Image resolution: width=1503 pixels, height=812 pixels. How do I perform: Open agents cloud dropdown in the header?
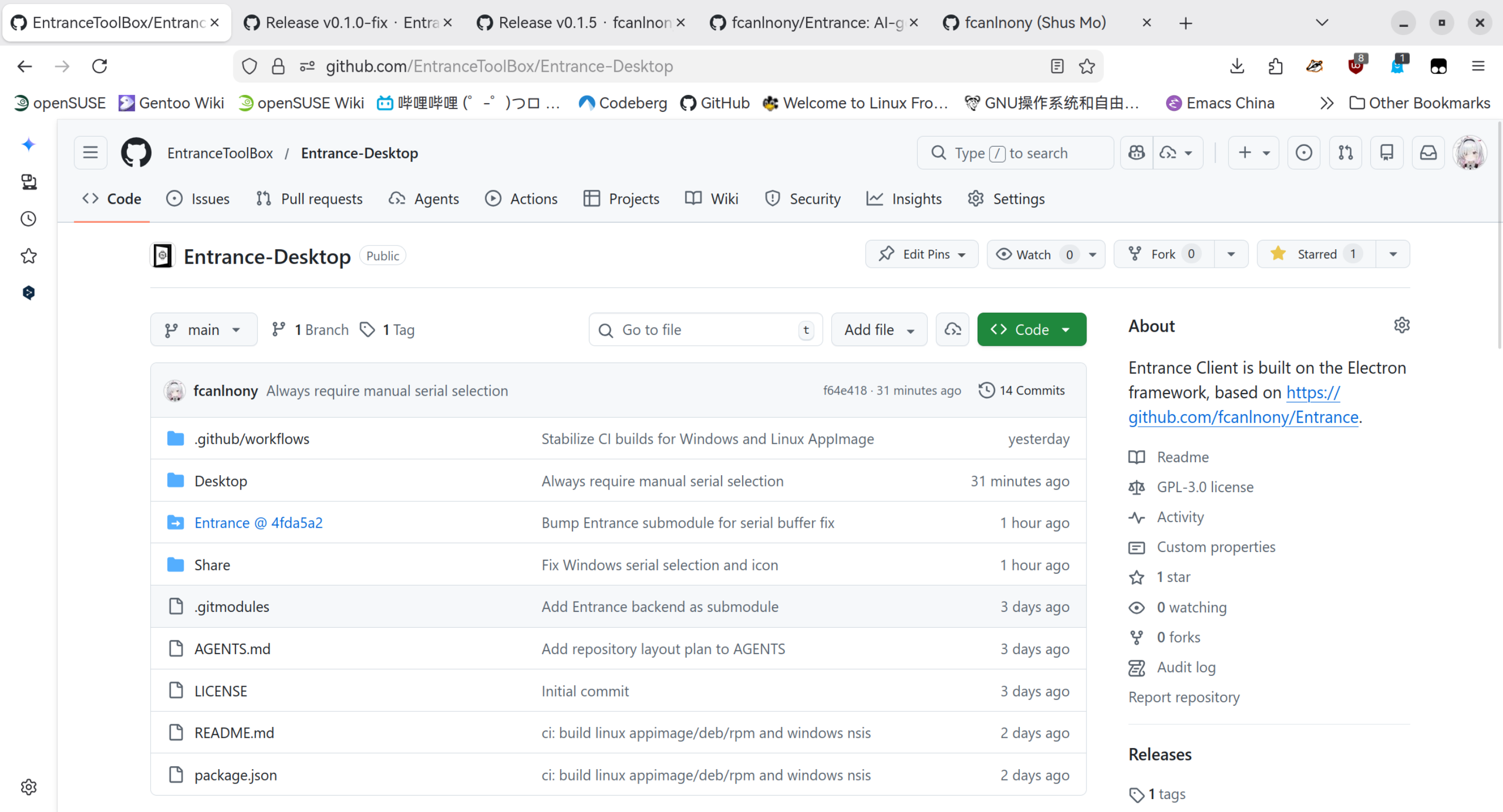coord(1177,153)
